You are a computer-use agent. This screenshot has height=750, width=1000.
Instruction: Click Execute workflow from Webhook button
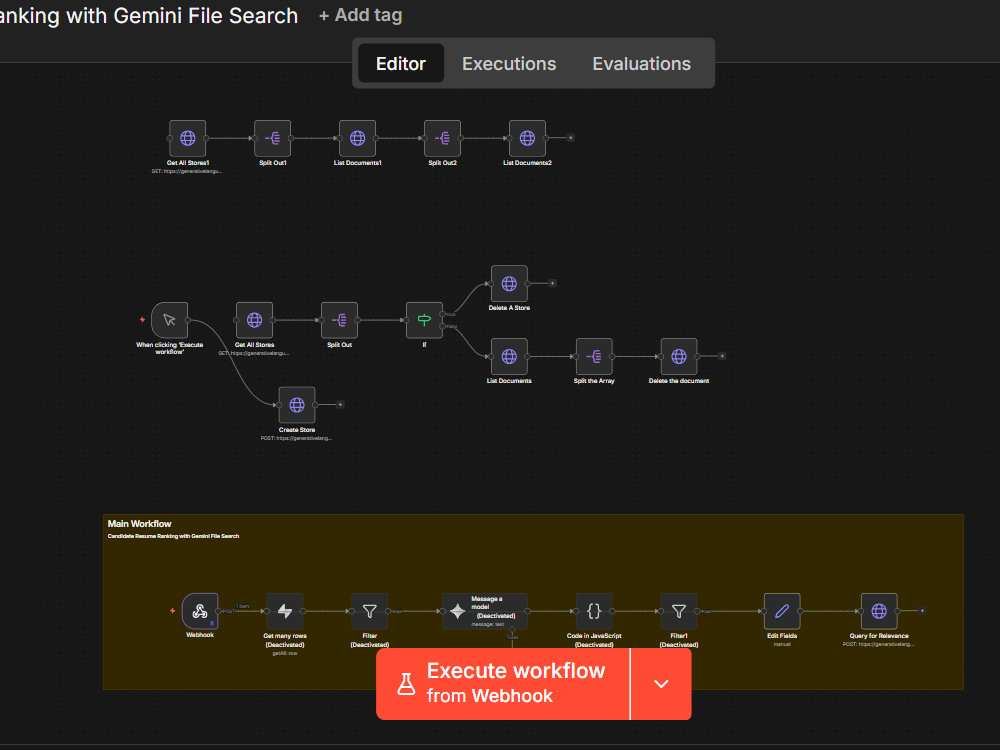503,684
